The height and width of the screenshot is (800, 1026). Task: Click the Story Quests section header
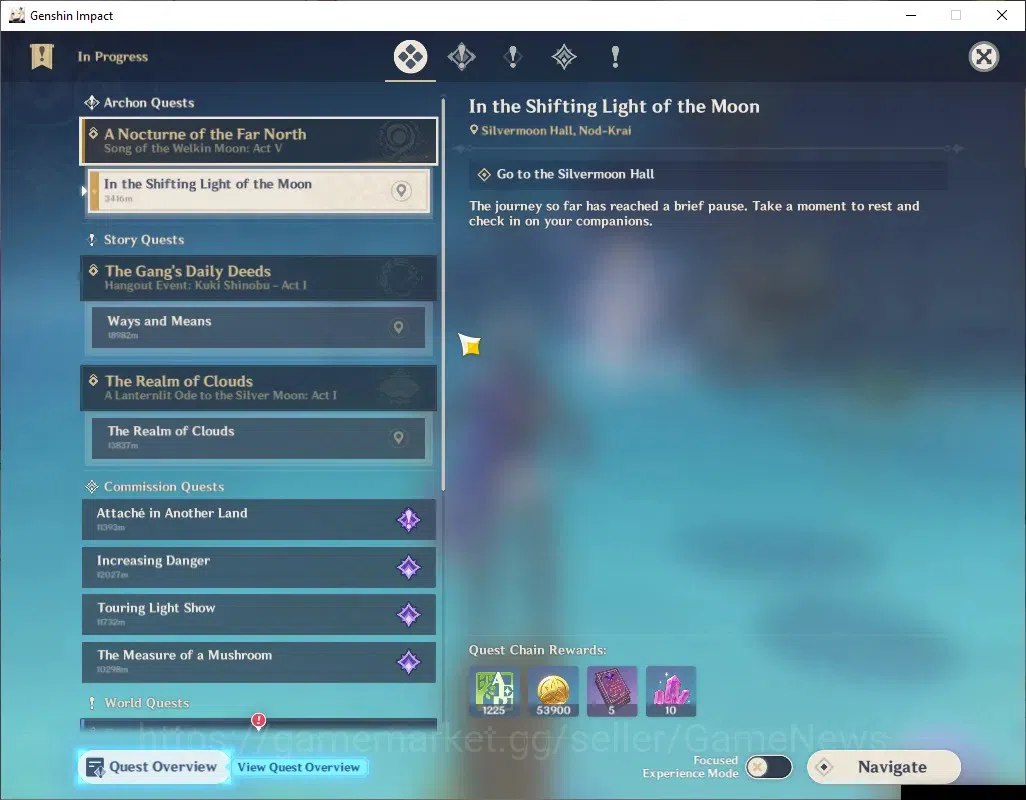click(x=135, y=239)
